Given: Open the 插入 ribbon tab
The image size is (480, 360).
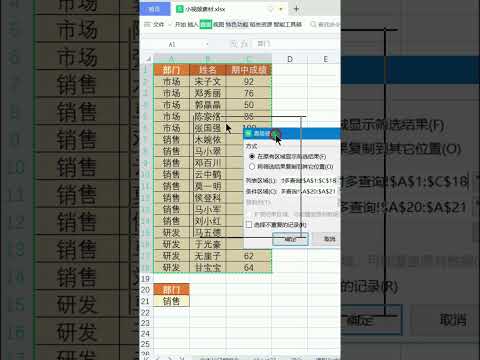Looking at the screenshot, I should point(193,24).
